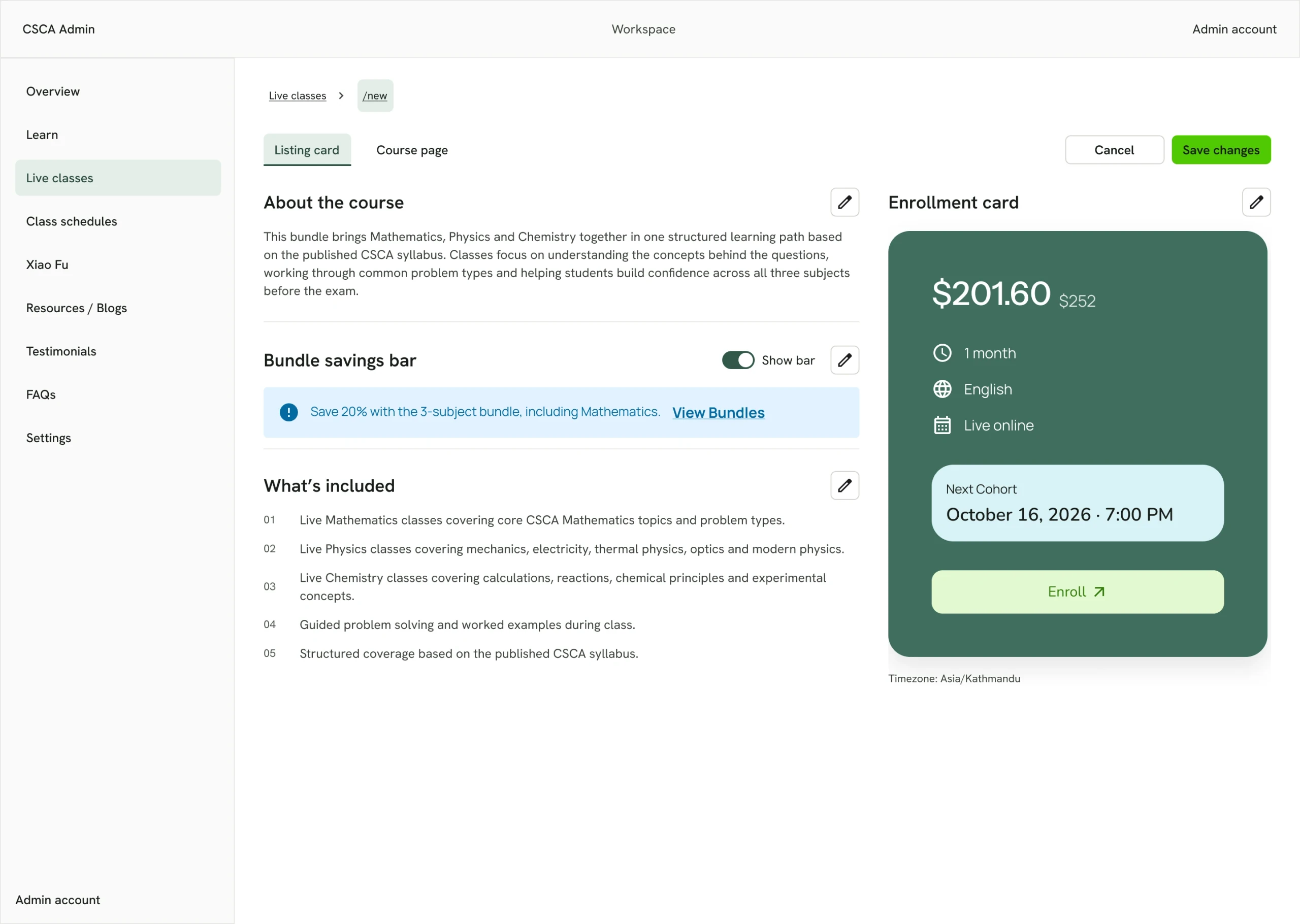Edit the About the course section
This screenshot has width=1300, height=924.
pos(844,202)
